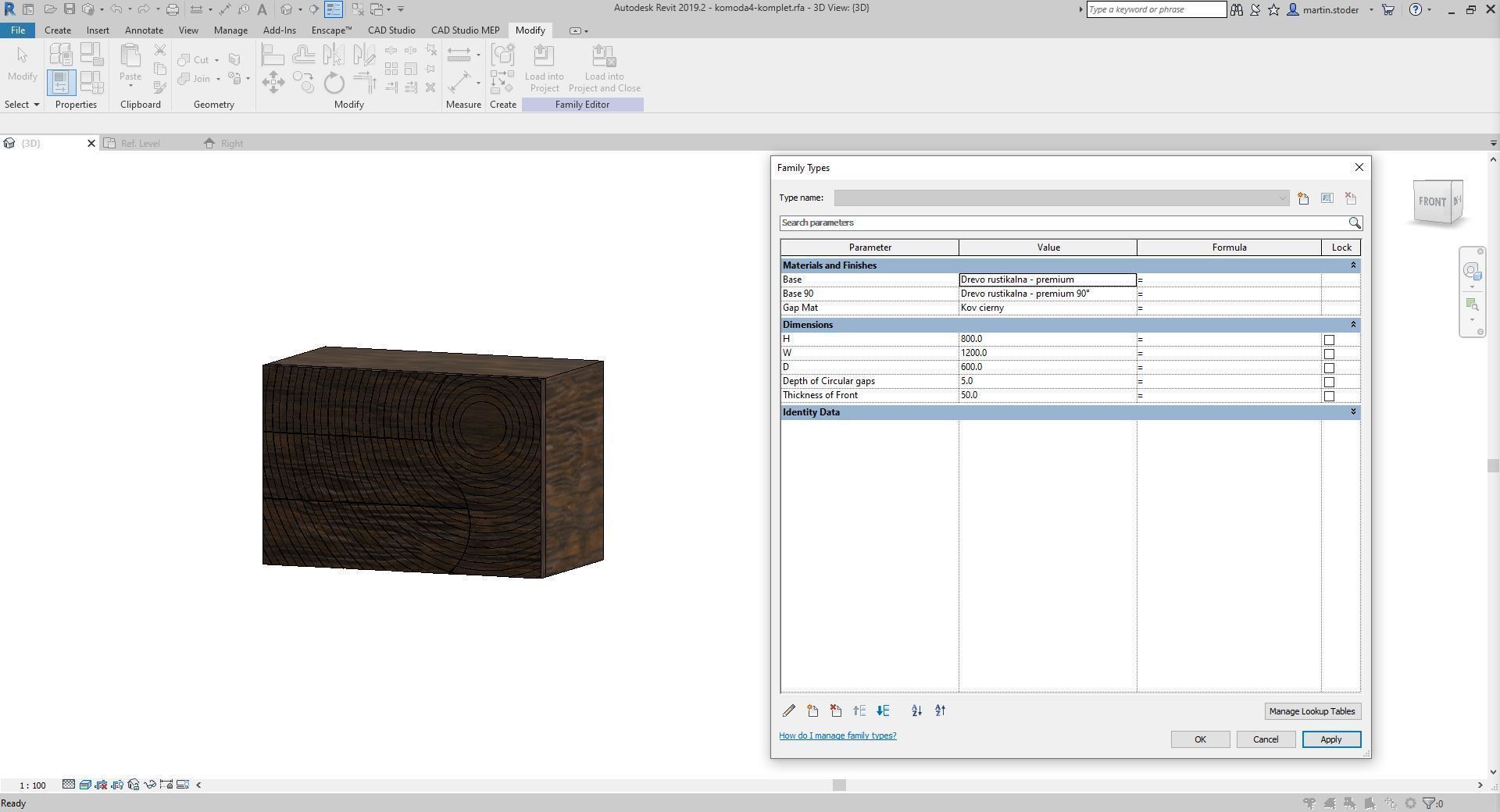
Task: Enable the Lock checkbox for parameter W
Action: 1329,353
